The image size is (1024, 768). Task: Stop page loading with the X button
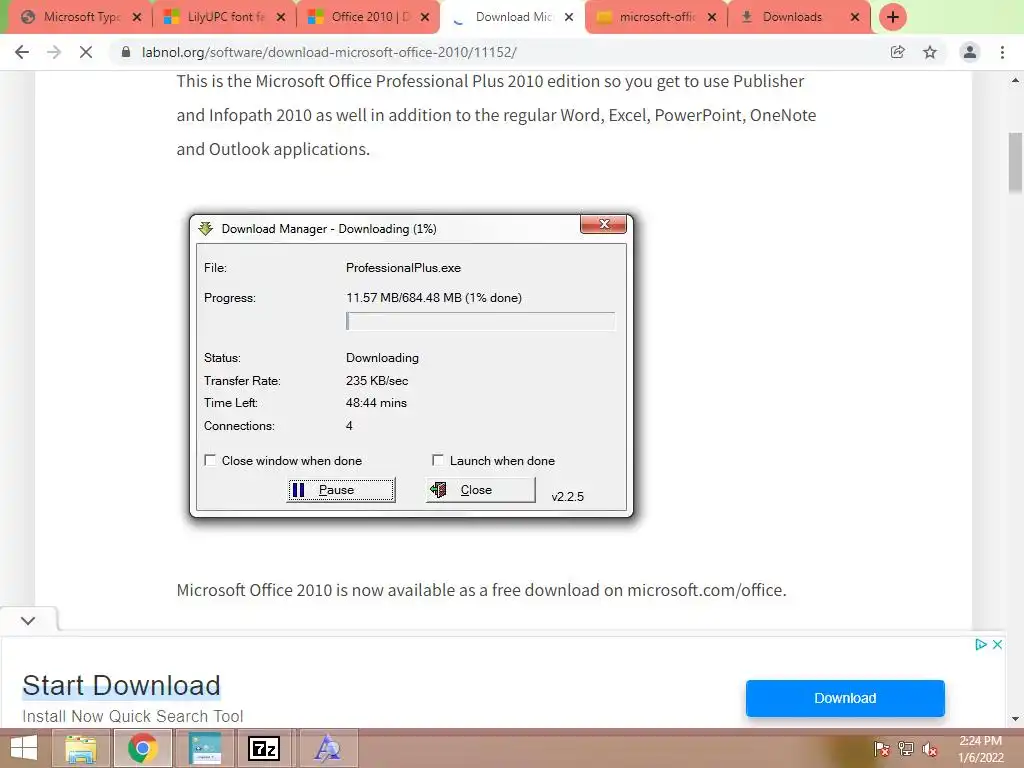(86, 52)
